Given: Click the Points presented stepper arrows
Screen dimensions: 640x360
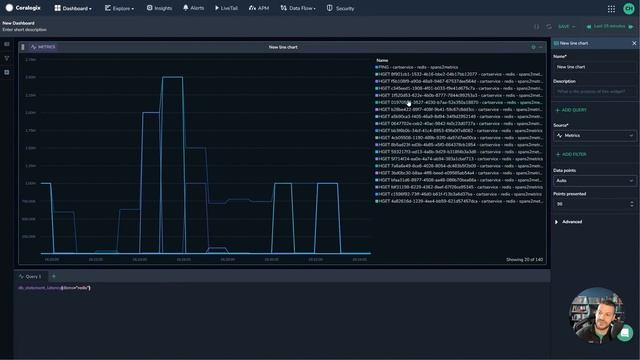Looking at the screenshot, I should [632, 204].
